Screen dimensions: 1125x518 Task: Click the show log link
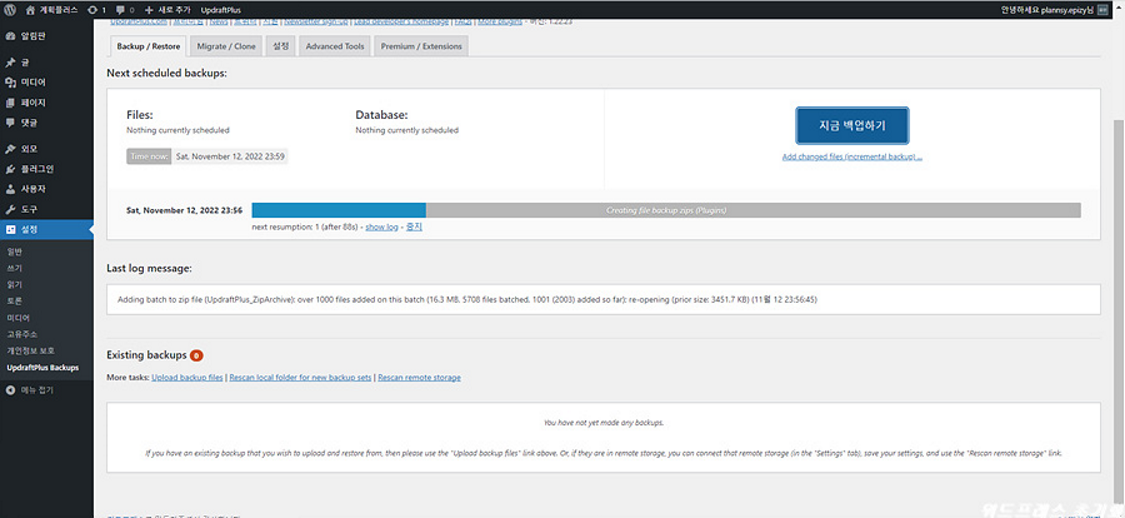tap(382, 227)
